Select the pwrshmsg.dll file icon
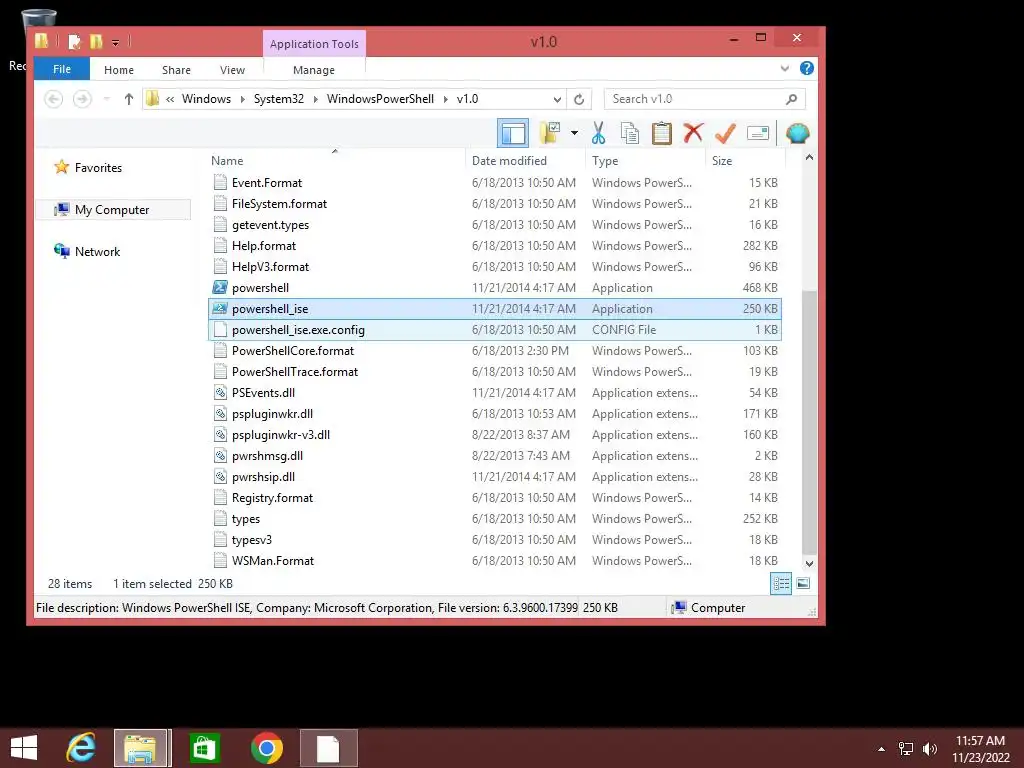The height and width of the screenshot is (768, 1024). [220, 455]
